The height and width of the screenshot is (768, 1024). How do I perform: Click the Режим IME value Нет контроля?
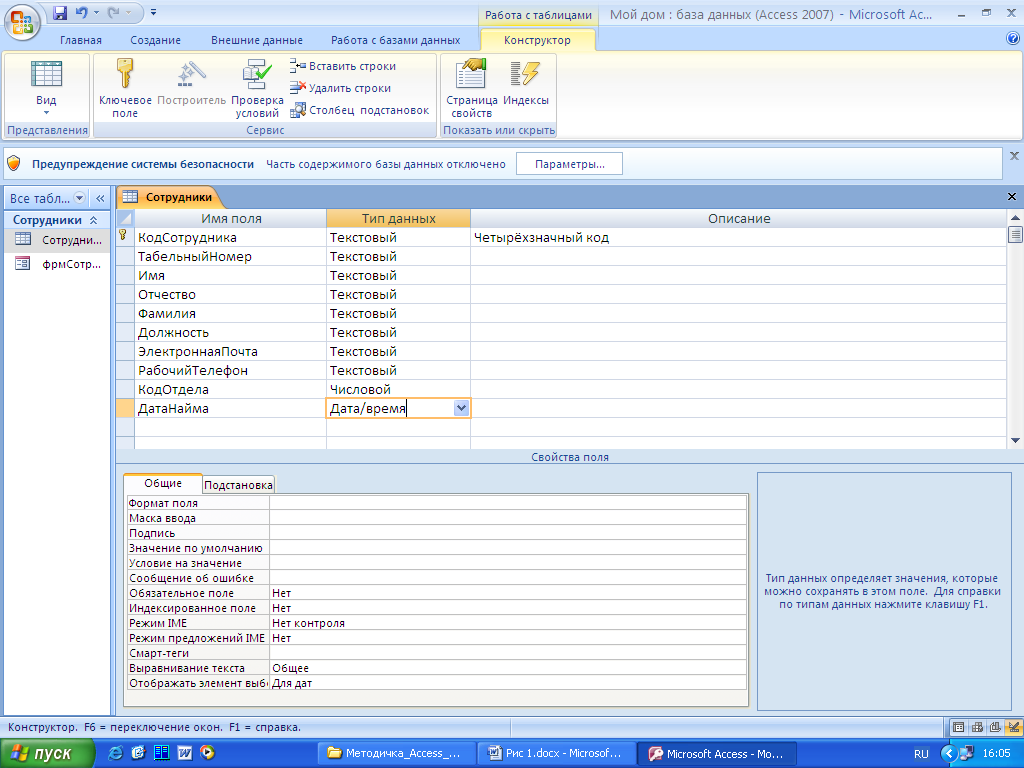click(x=507, y=623)
